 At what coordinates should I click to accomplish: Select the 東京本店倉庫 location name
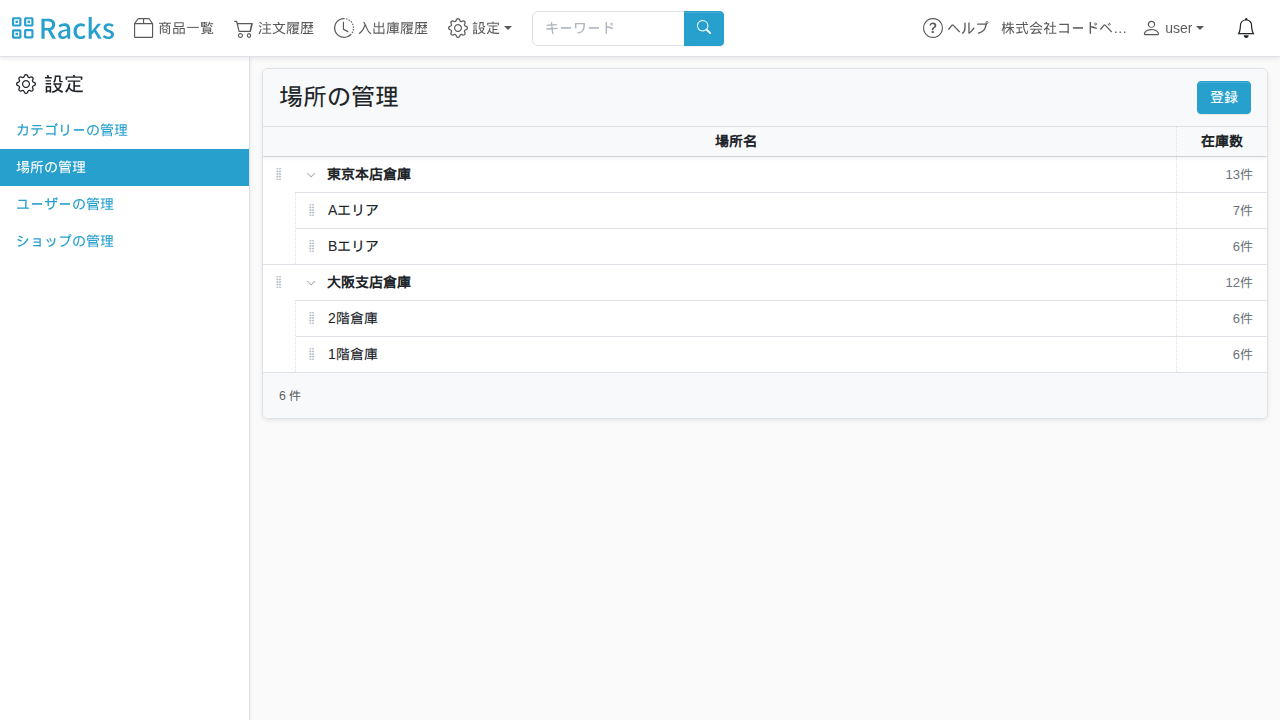pyautogui.click(x=369, y=175)
